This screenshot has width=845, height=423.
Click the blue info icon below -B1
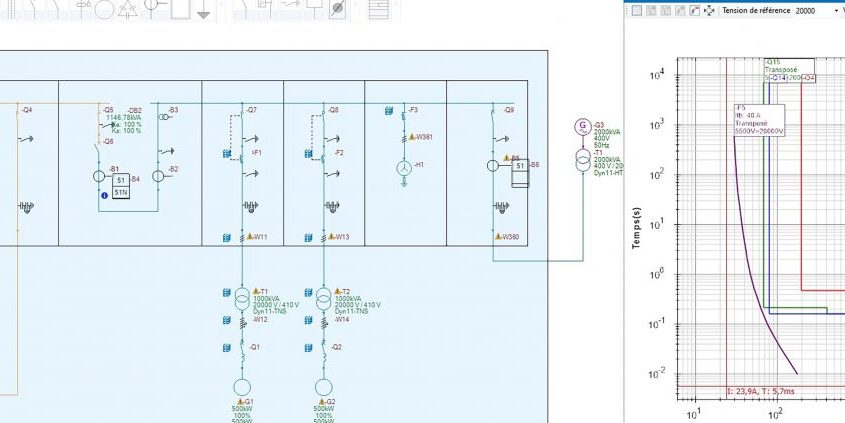click(105, 195)
